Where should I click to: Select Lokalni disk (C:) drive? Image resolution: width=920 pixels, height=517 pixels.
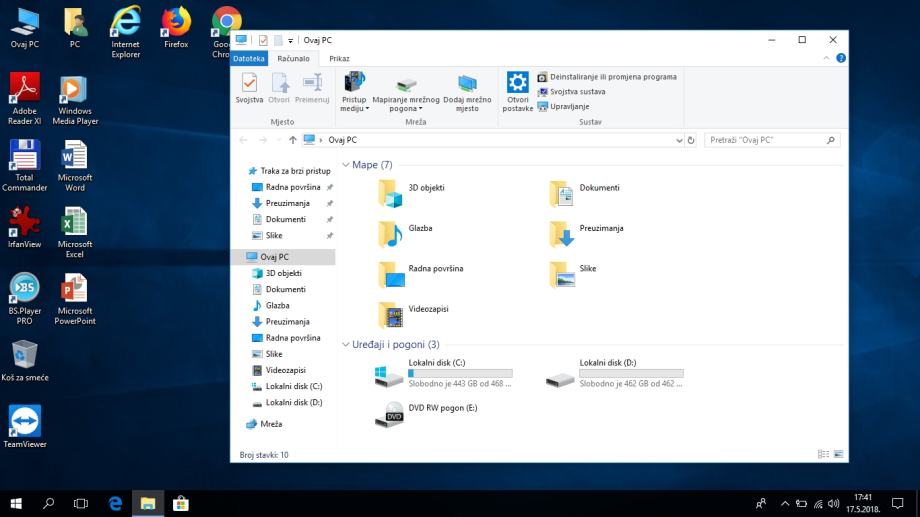click(443, 373)
